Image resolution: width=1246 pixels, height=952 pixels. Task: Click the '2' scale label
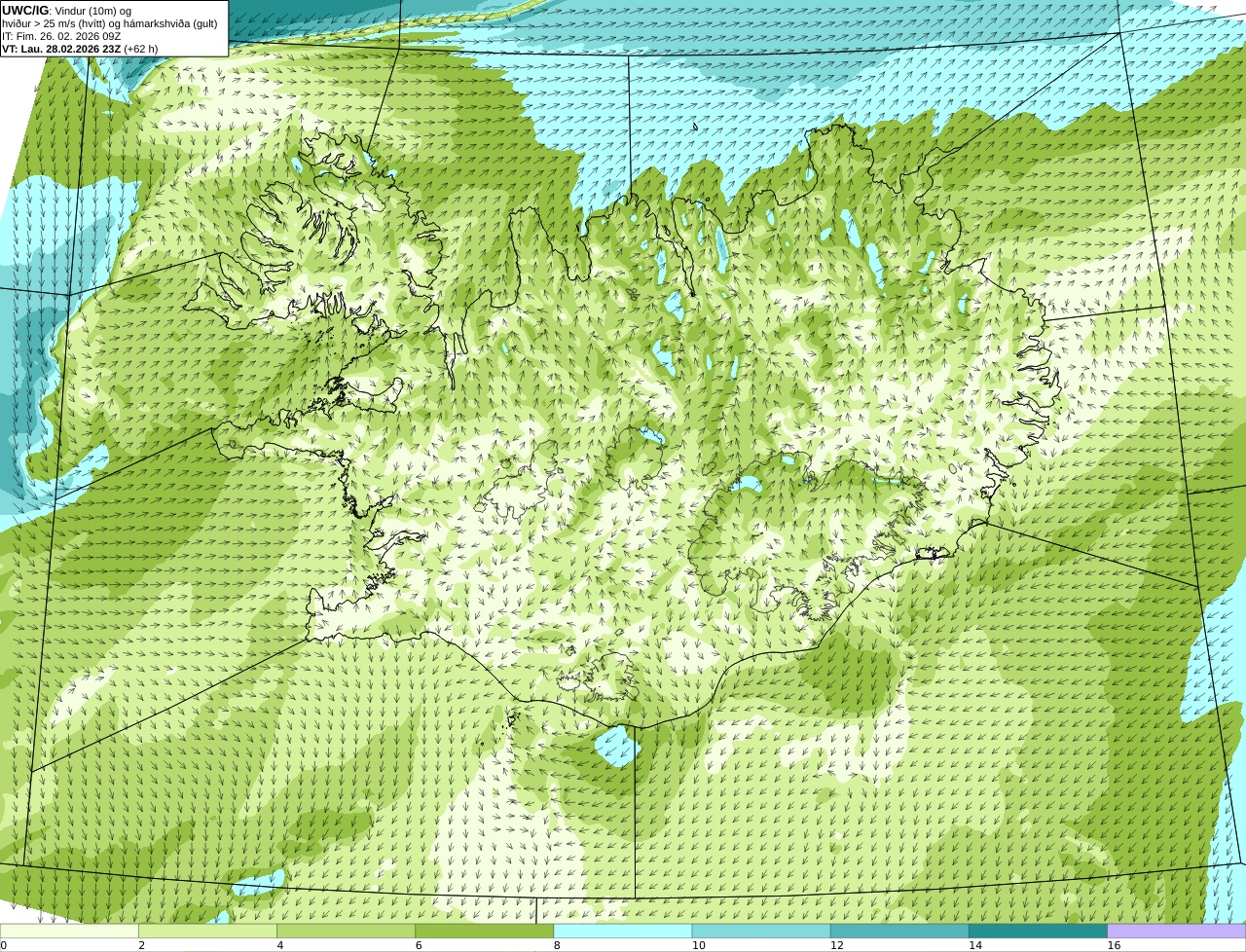point(141,945)
